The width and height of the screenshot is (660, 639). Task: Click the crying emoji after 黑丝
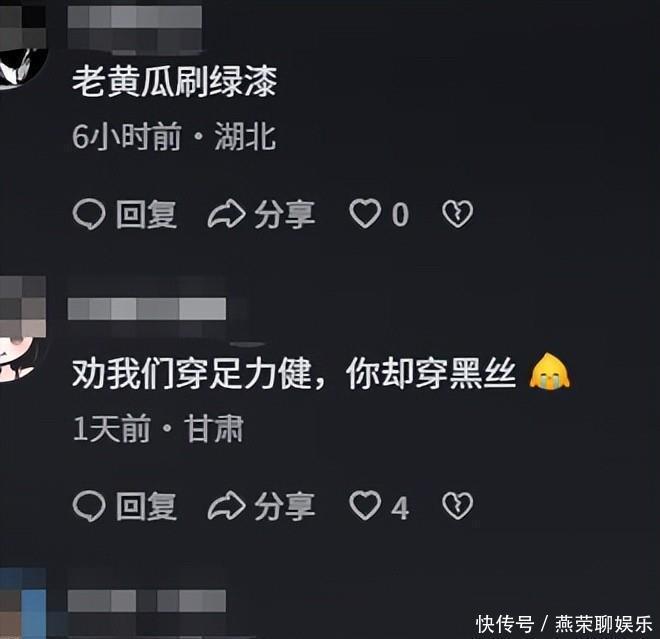549,371
